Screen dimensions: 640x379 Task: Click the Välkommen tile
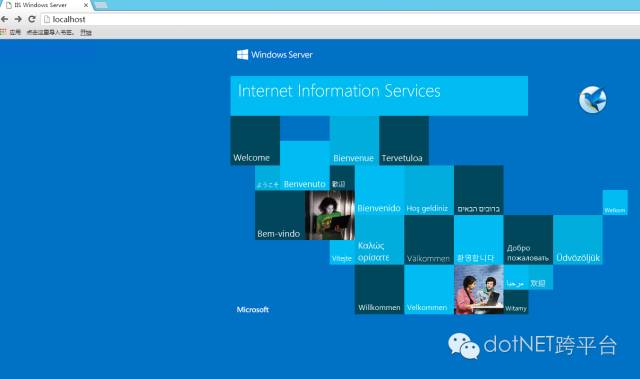pos(429,240)
